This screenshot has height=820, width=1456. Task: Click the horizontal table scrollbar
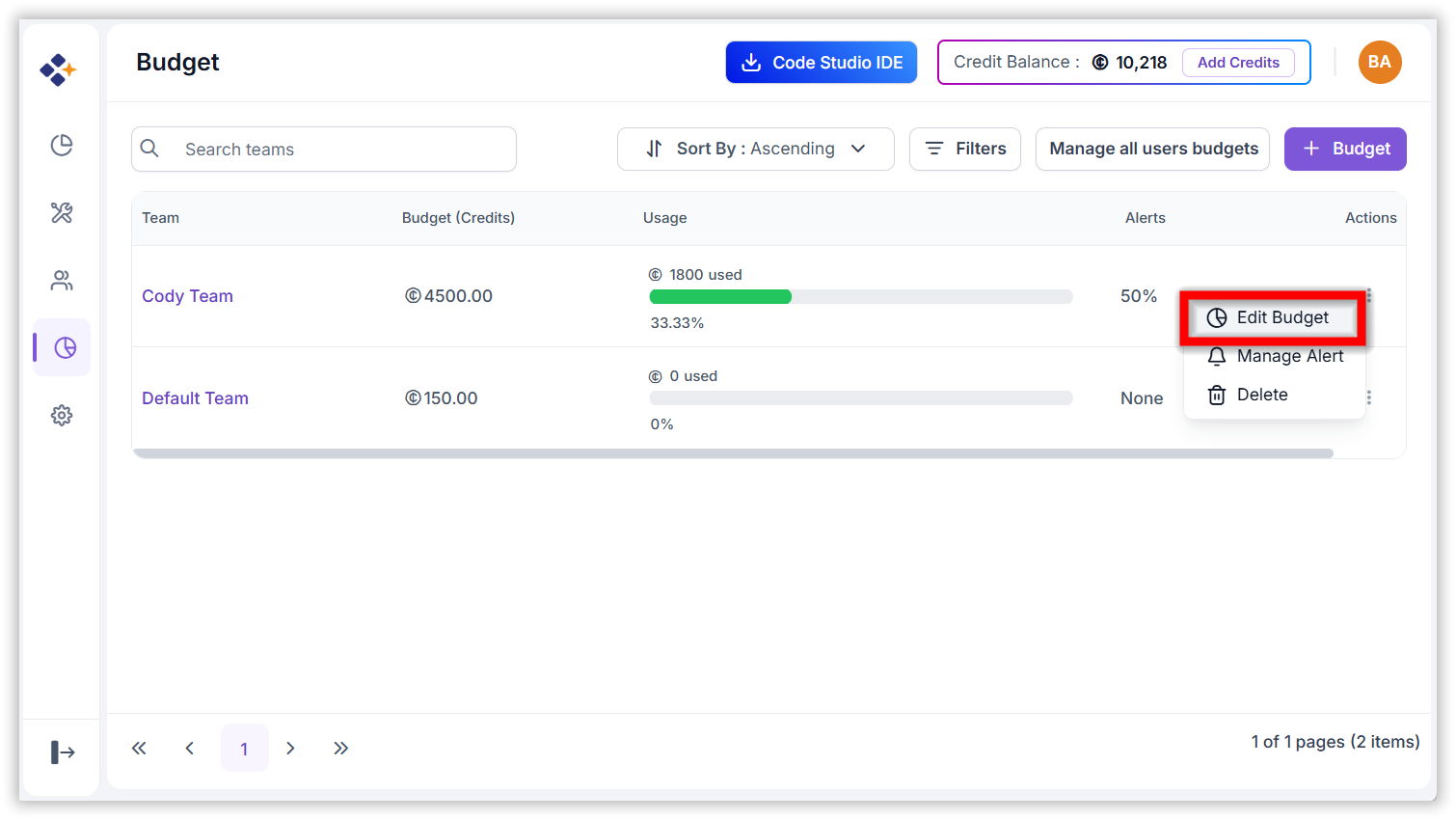click(733, 453)
